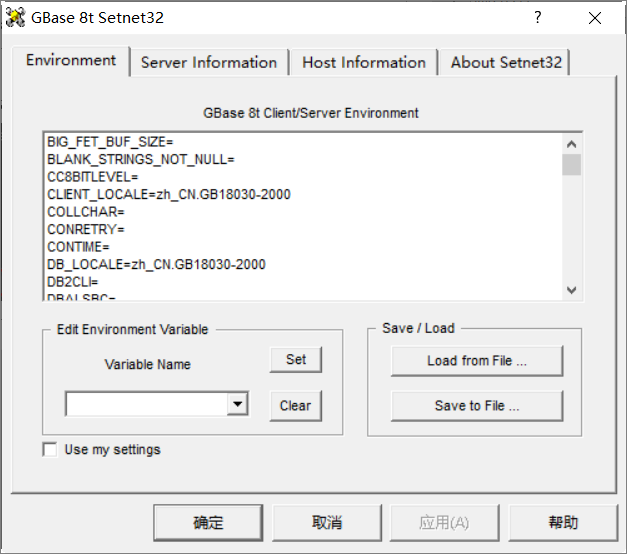
Task: Select the About Setnet32 tab
Action: coord(506,62)
